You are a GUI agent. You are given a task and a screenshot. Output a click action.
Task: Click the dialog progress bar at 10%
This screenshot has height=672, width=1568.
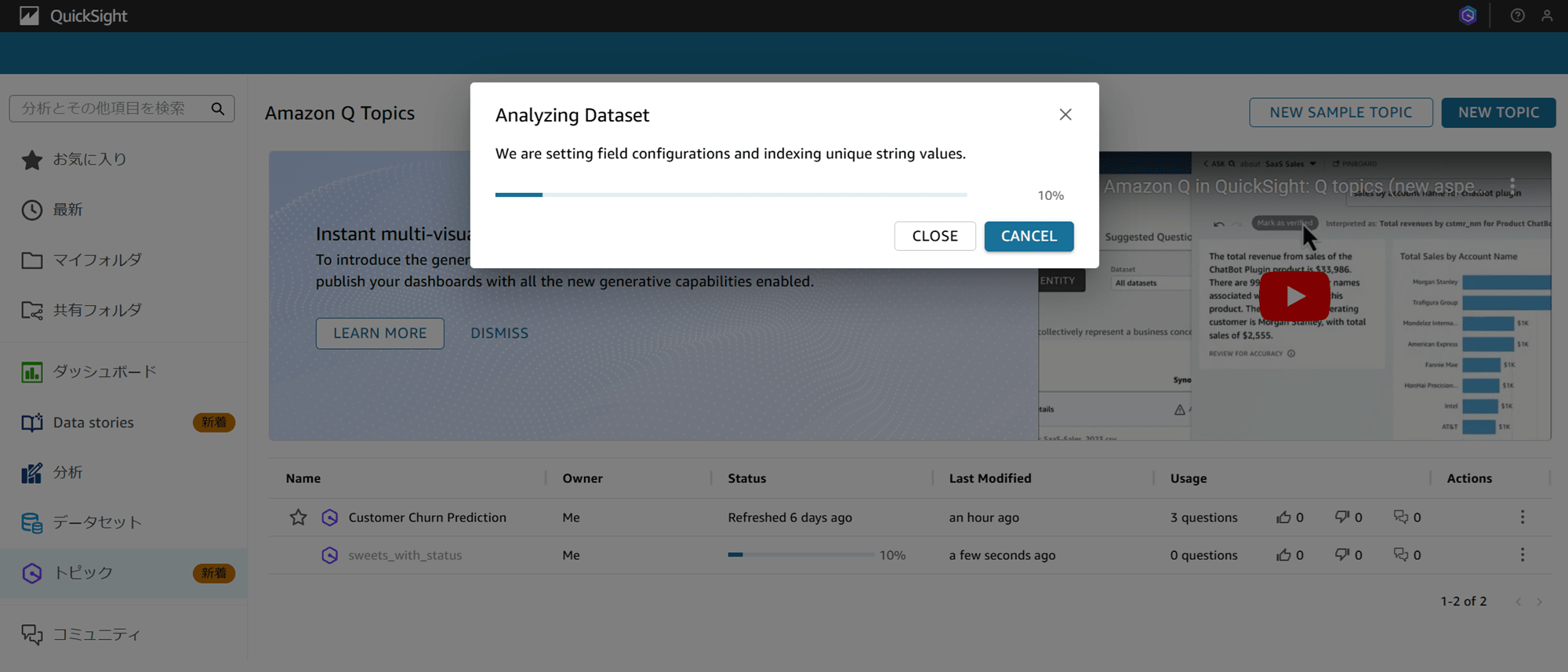(x=731, y=194)
